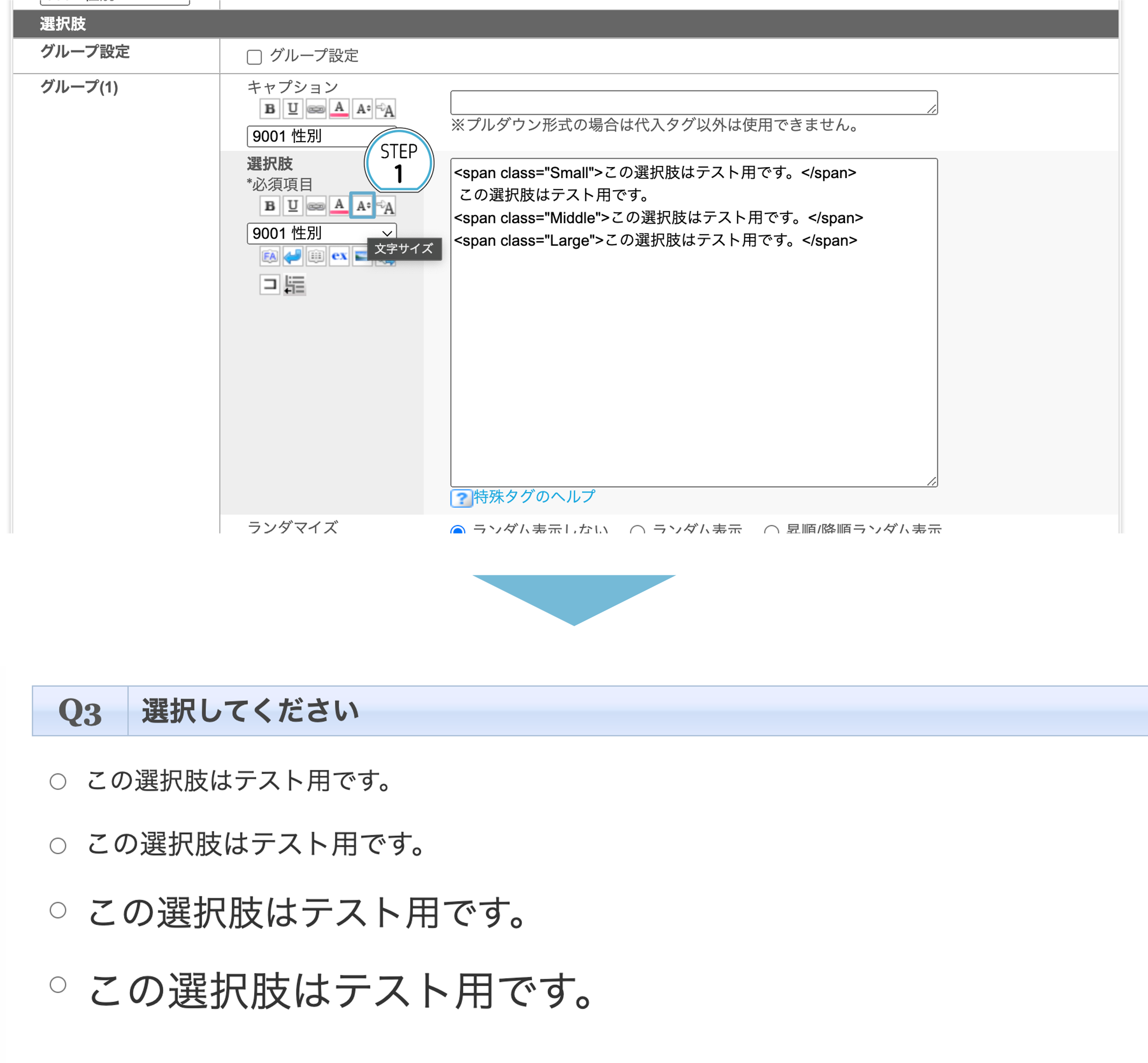Insert a line break with the blue arrow icon
Screen dimensions: 1148x1063
click(293, 258)
